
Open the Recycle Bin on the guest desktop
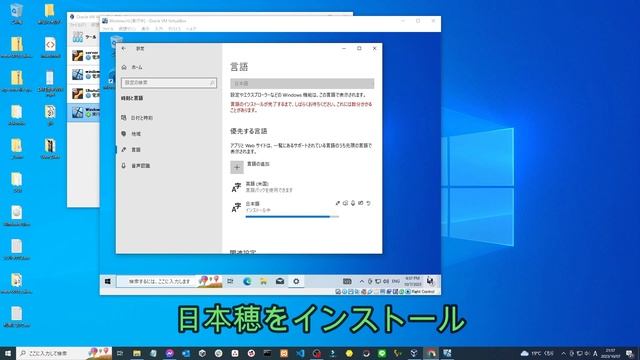[x=116, y=42]
